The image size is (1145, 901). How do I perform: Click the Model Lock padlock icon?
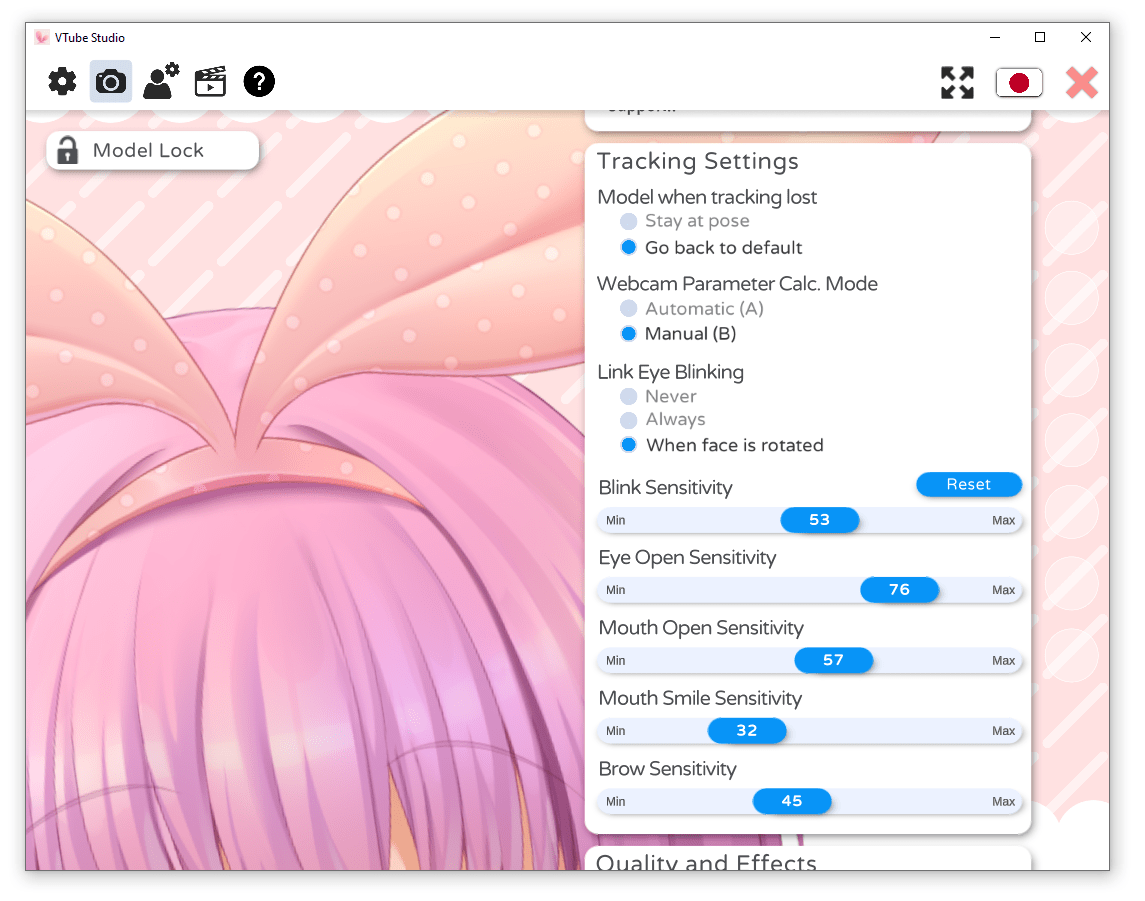[67, 150]
